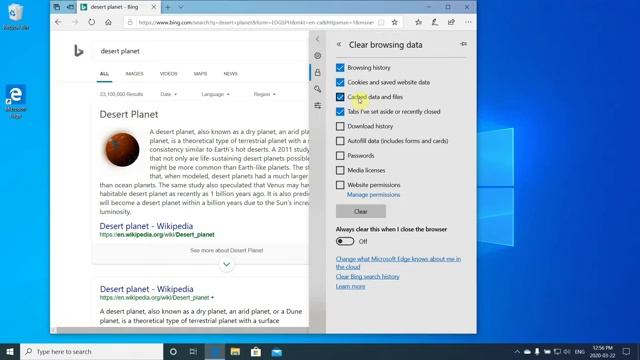Refresh the page with the reload icon

tap(91, 22)
